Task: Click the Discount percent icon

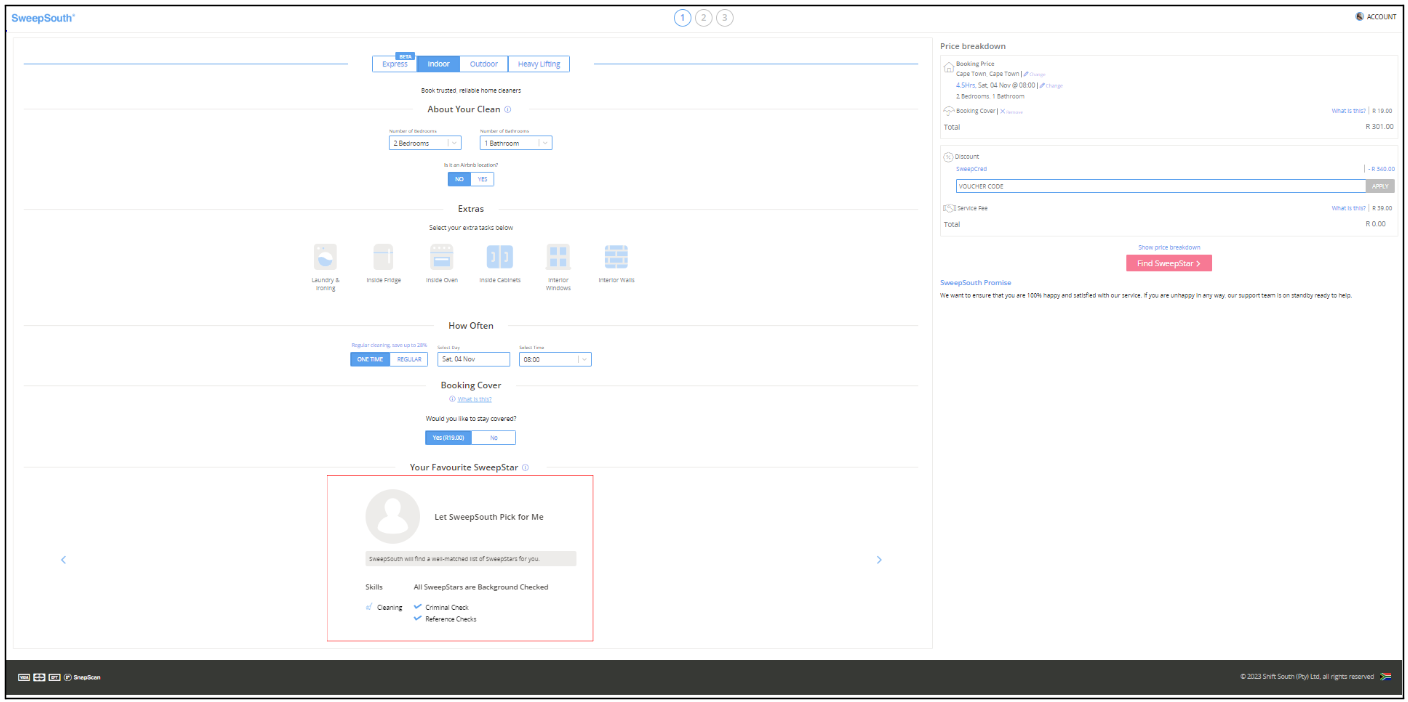Action: click(949, 157)
